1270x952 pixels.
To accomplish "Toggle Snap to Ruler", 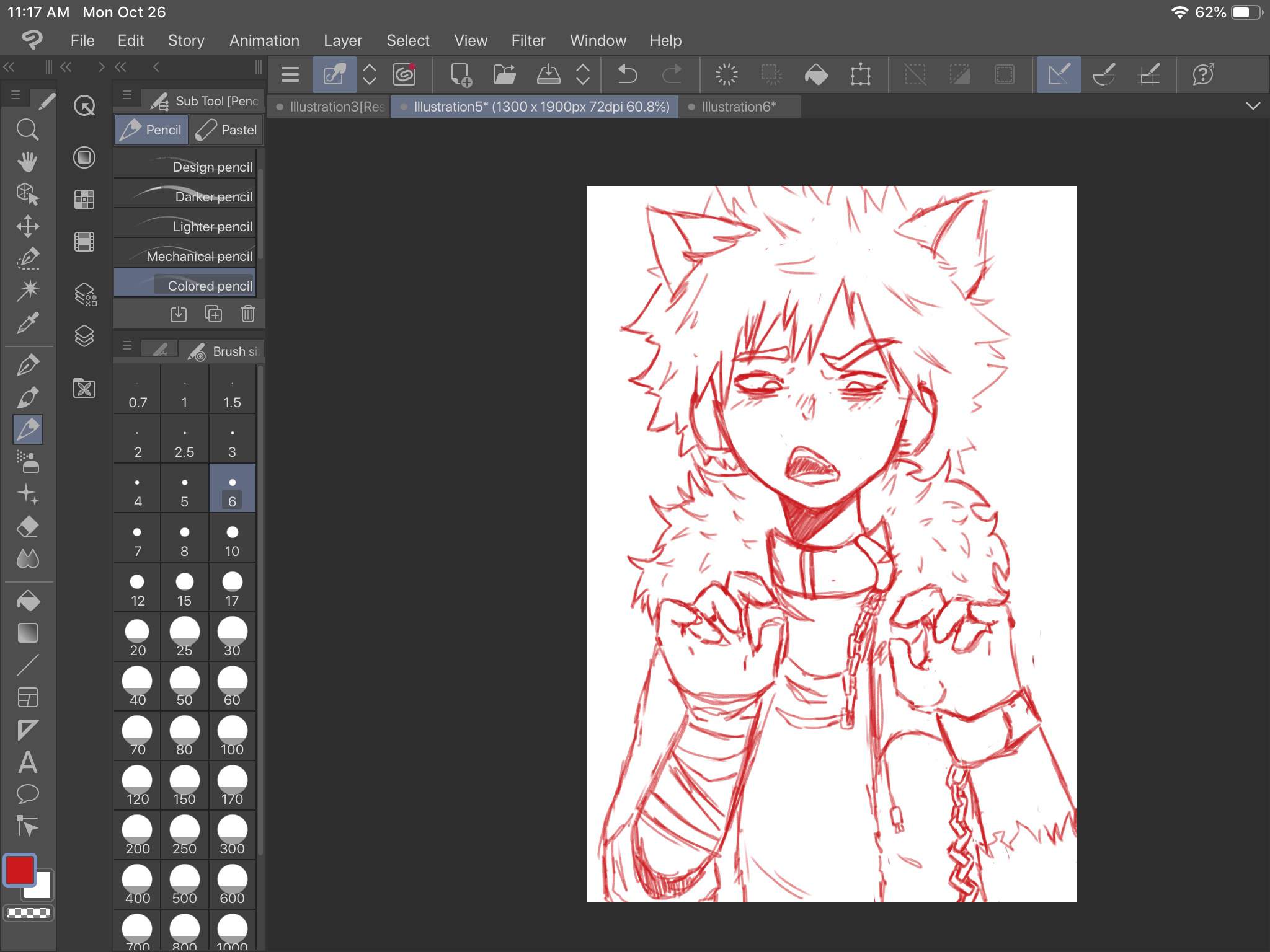I will coord(1059,74).
